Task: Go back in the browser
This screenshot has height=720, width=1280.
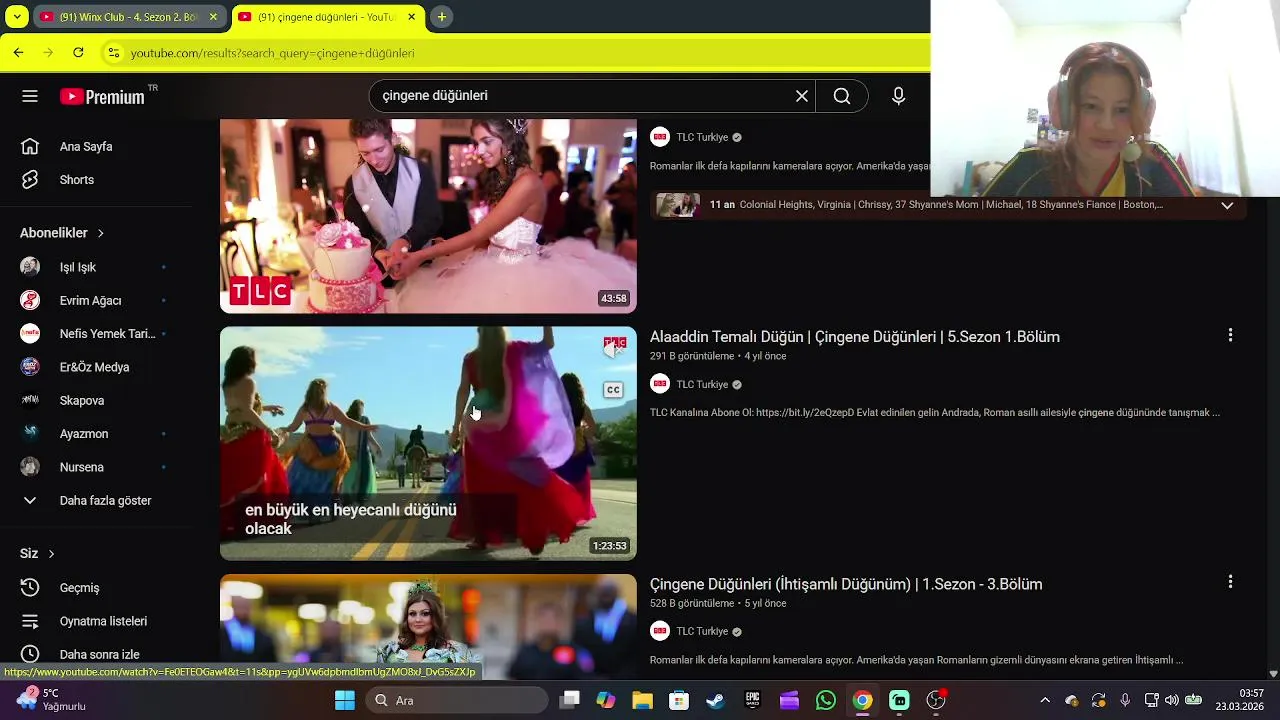Action: (18, 52)
